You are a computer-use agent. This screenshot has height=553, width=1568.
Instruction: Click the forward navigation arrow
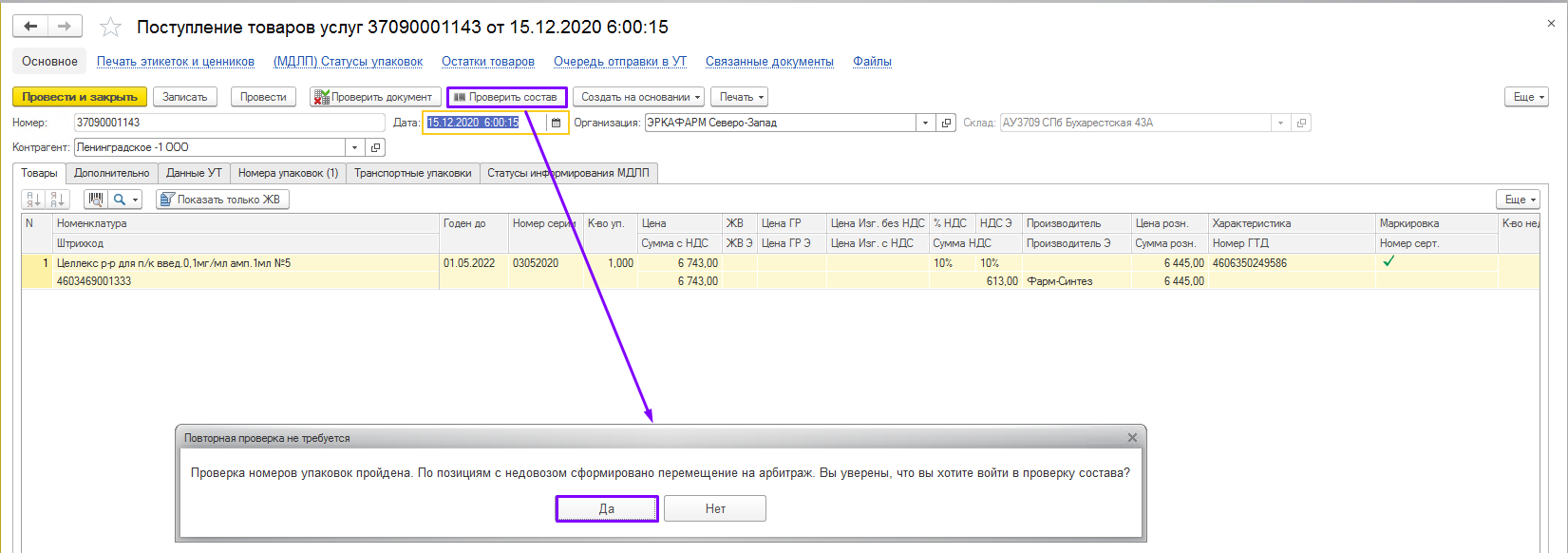click(65, 27)
